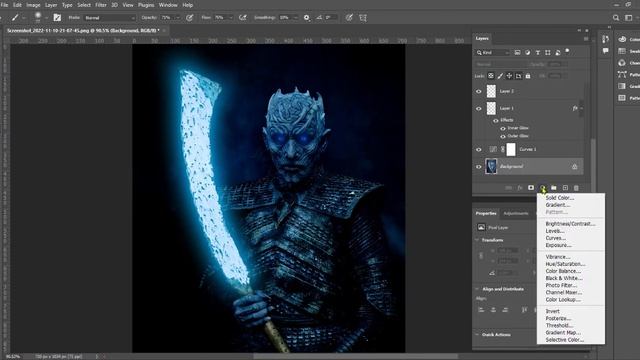Choose Brightness/Contrast from adjustment menu
Screen dimensions: 640x360
click(570, 224)
